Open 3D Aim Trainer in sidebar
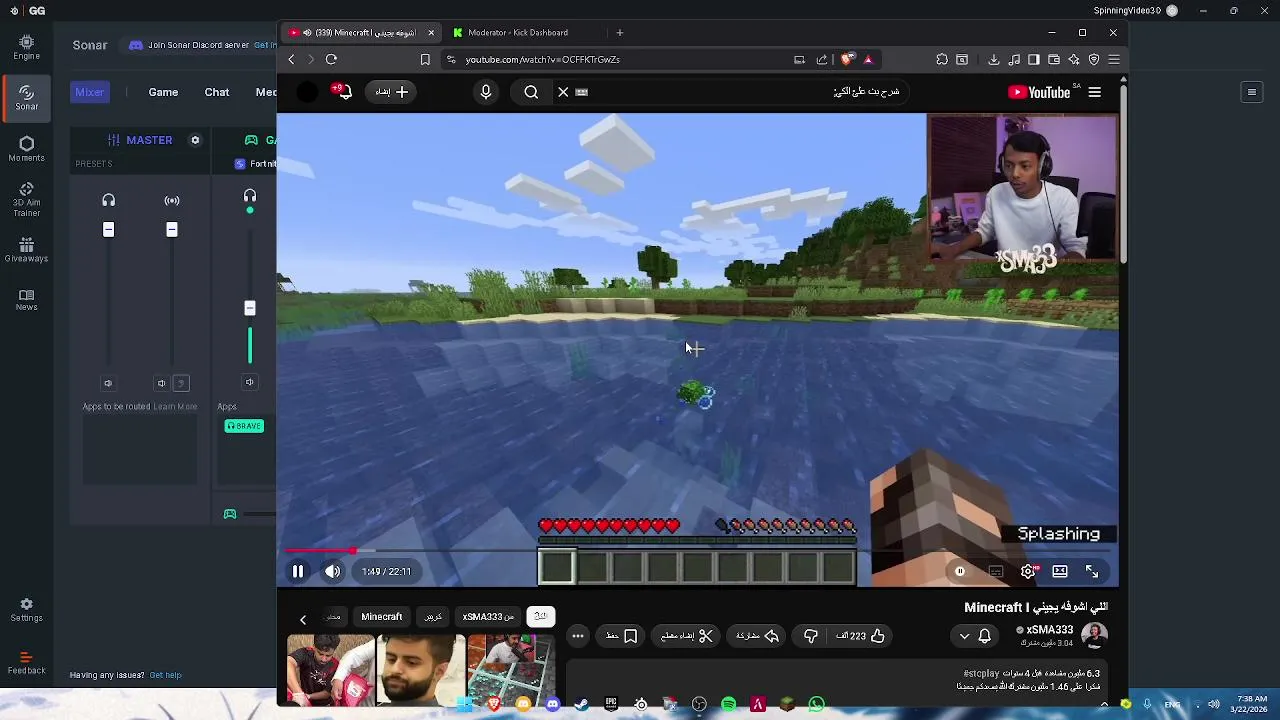The height and width of the screenshot is (720, 1280). (x=27, y=199)
